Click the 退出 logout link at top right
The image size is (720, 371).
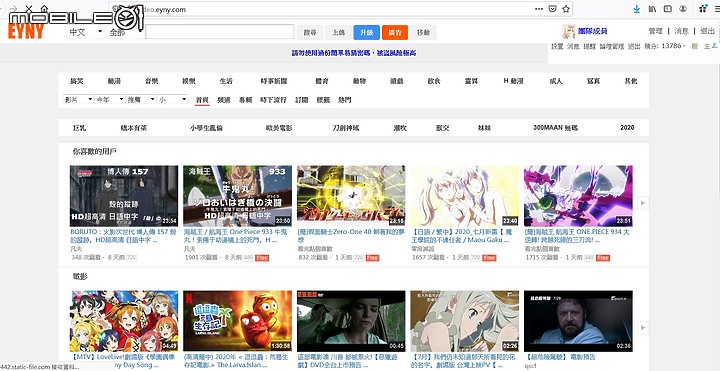pos(708,31)
